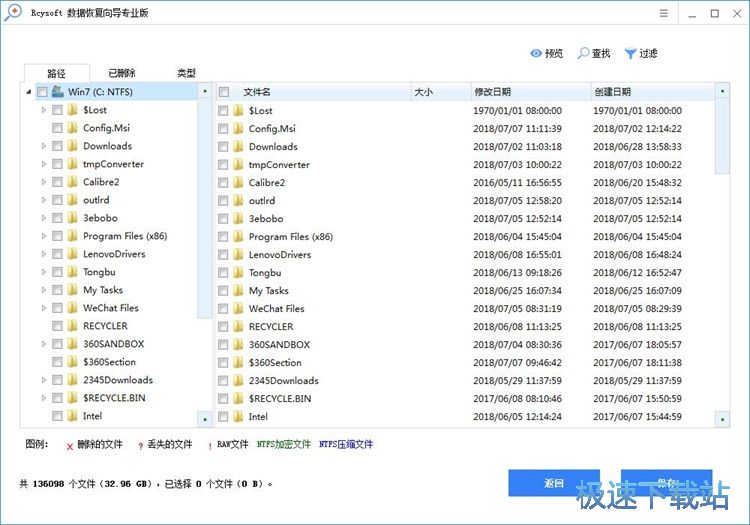Click the $Lost folder icon in file list
The width and height of the screenshot is (750, 525).
(x=238, y=110)
